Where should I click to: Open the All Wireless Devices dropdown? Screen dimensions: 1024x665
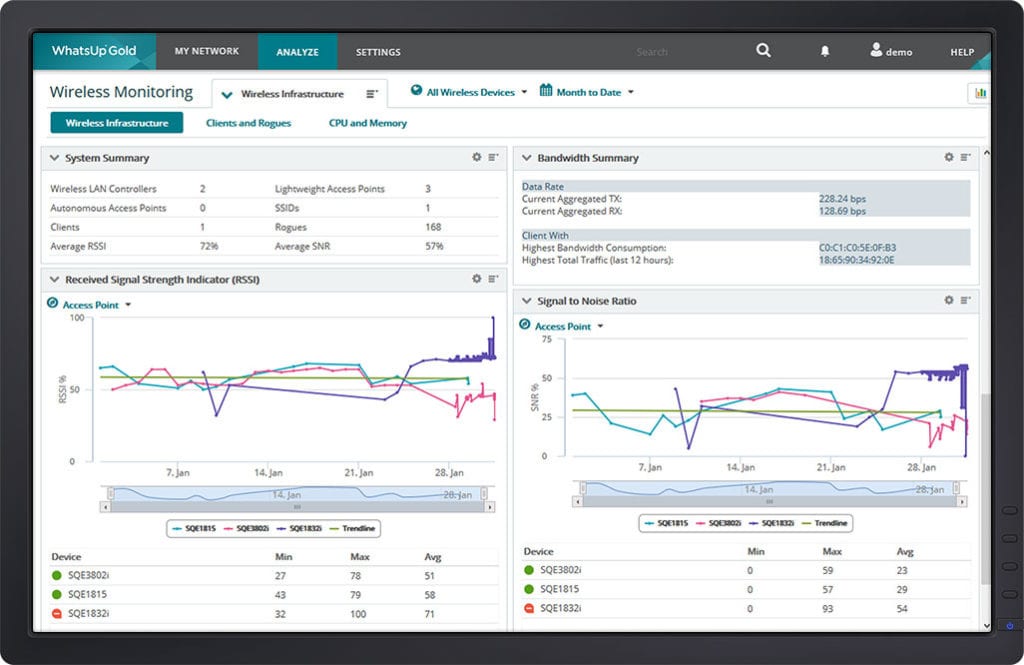pyautogui.click(x=469, y=92)
